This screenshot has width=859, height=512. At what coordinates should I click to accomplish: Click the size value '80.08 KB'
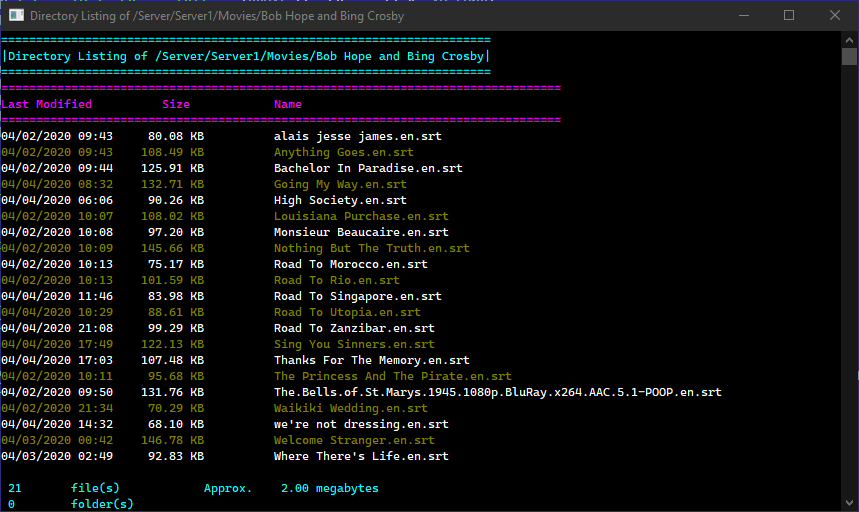[x=176, y=136]
